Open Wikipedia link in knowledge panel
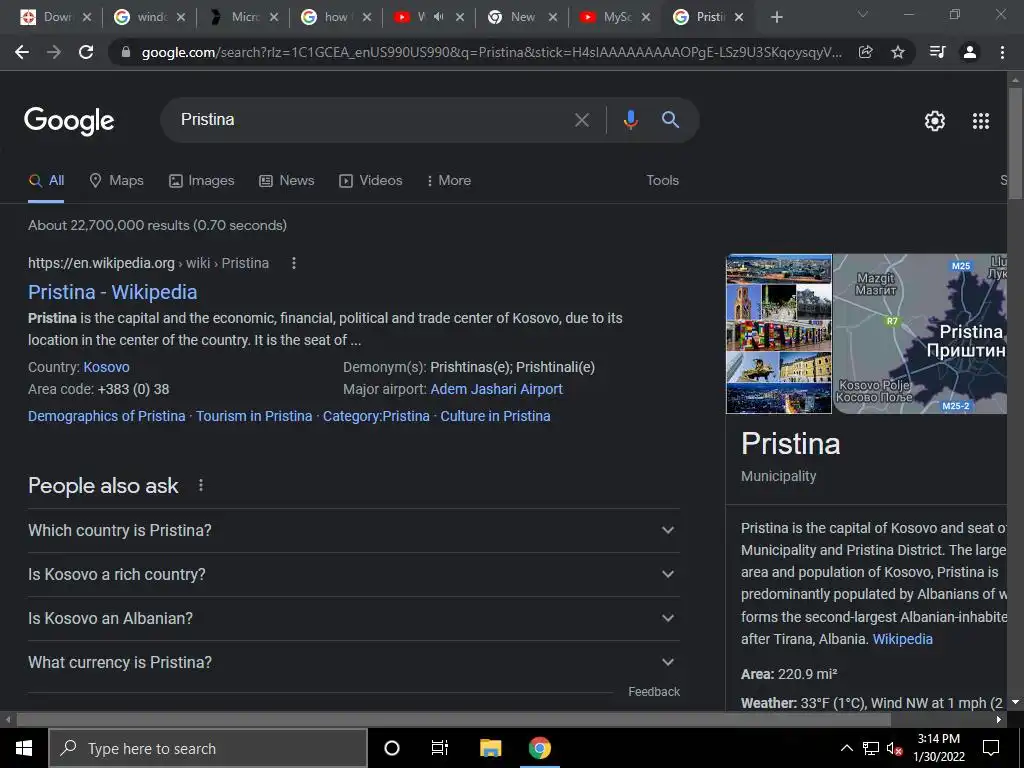 [903, 639]
